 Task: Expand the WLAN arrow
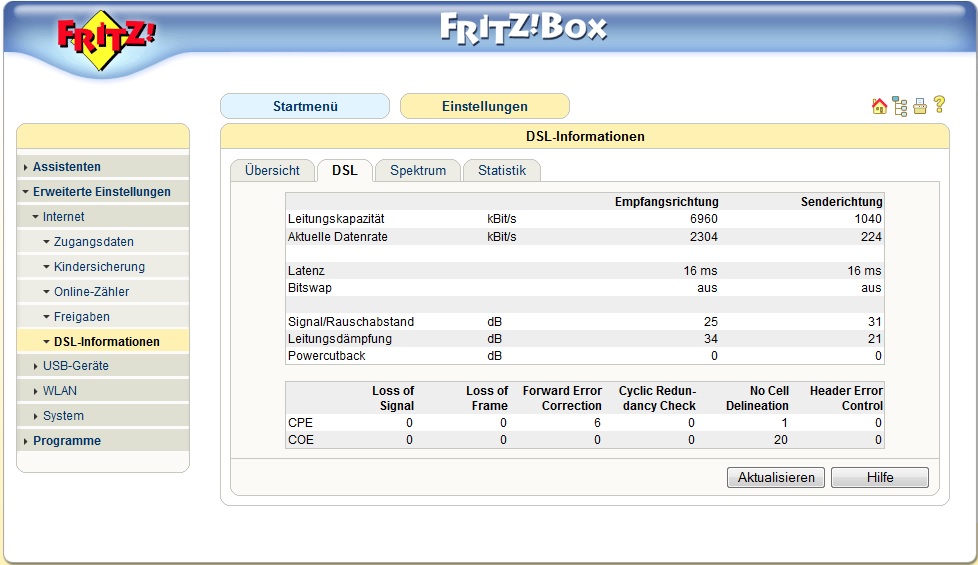(36, 391)
